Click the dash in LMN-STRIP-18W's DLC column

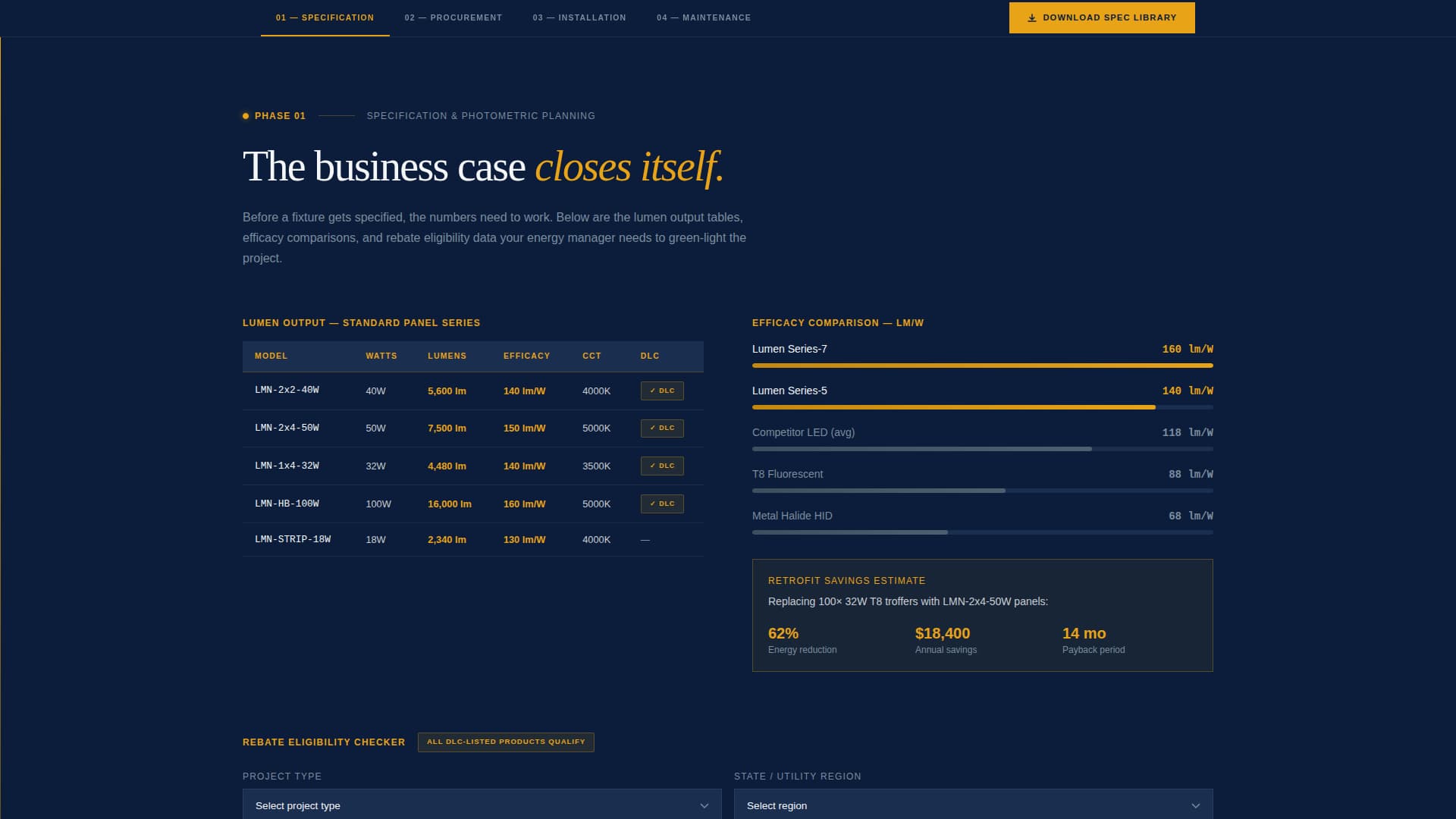[645, 539]
